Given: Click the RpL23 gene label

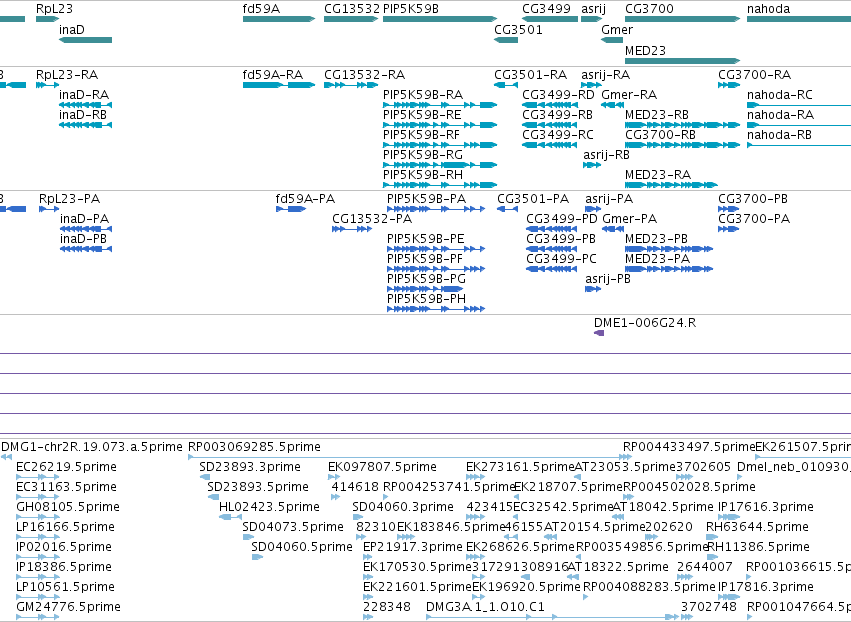Looking at the screenshot, I should point(54,9).
